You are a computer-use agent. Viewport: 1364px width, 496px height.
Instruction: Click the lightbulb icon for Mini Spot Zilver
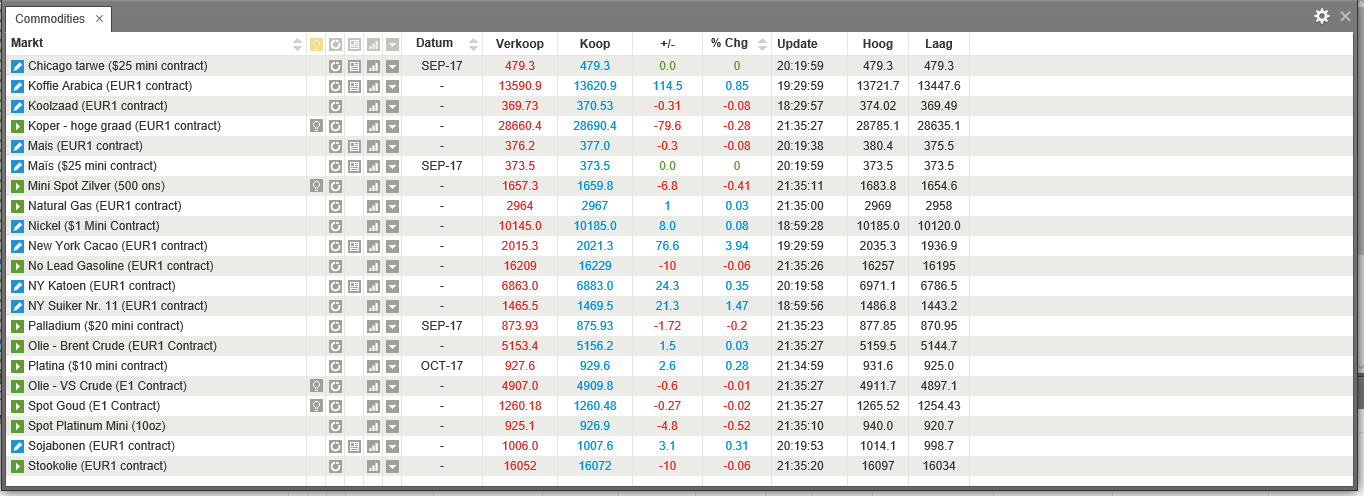tap(316, 186)
